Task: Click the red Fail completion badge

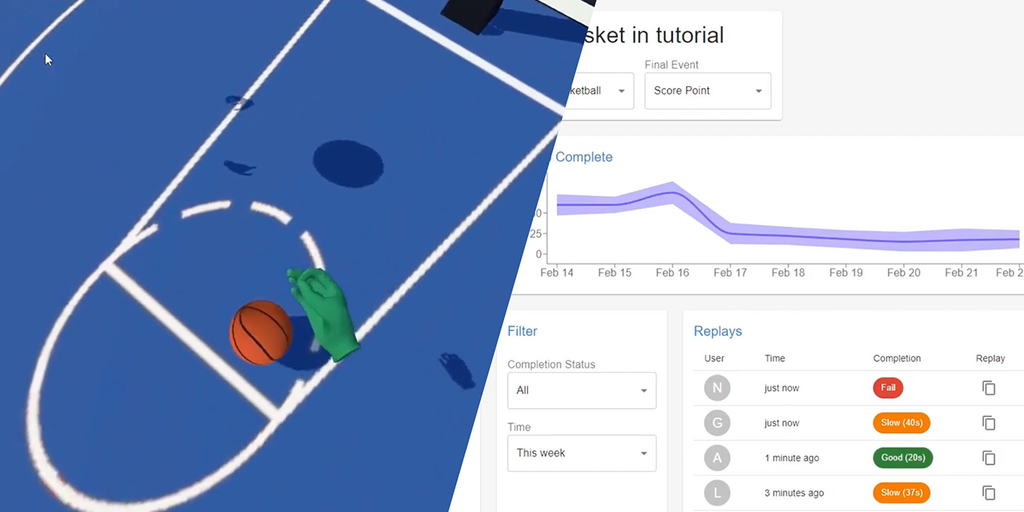Action: [888, 388]
